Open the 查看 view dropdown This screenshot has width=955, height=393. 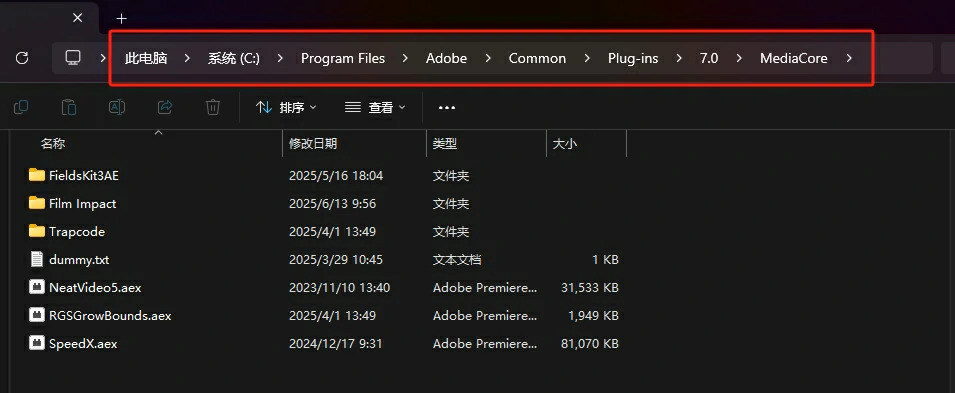(375, 107)
